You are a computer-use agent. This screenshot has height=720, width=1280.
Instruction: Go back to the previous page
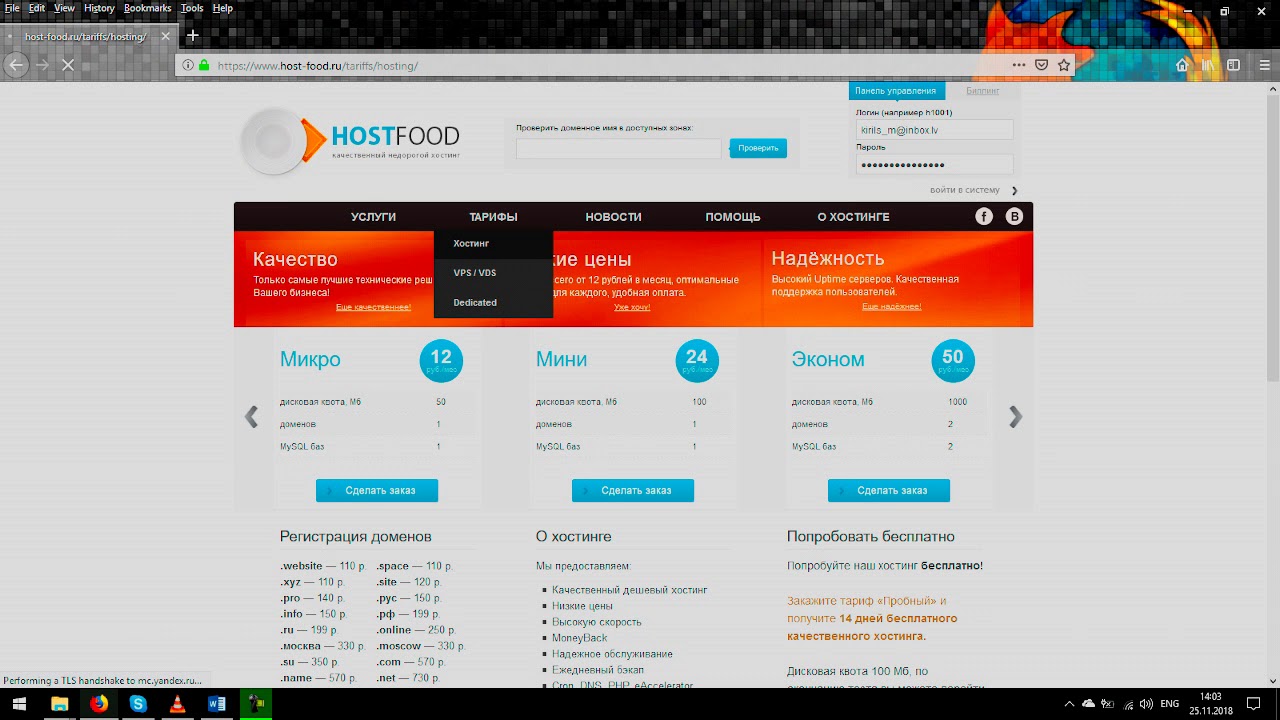tap(15, 65)
